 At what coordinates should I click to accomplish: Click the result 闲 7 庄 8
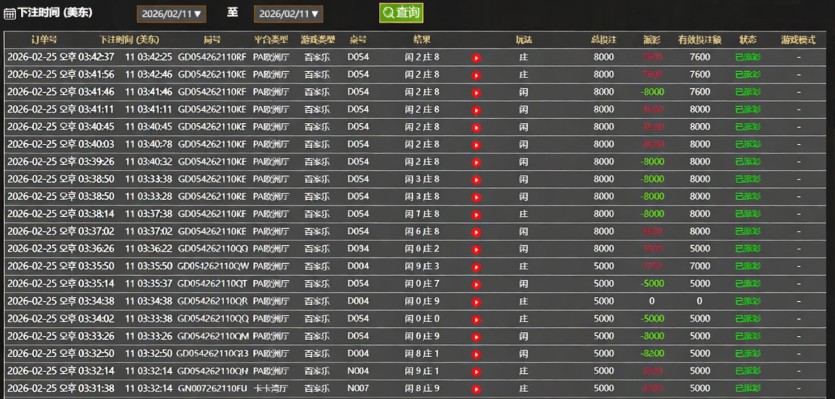click(x=422, y=214)
